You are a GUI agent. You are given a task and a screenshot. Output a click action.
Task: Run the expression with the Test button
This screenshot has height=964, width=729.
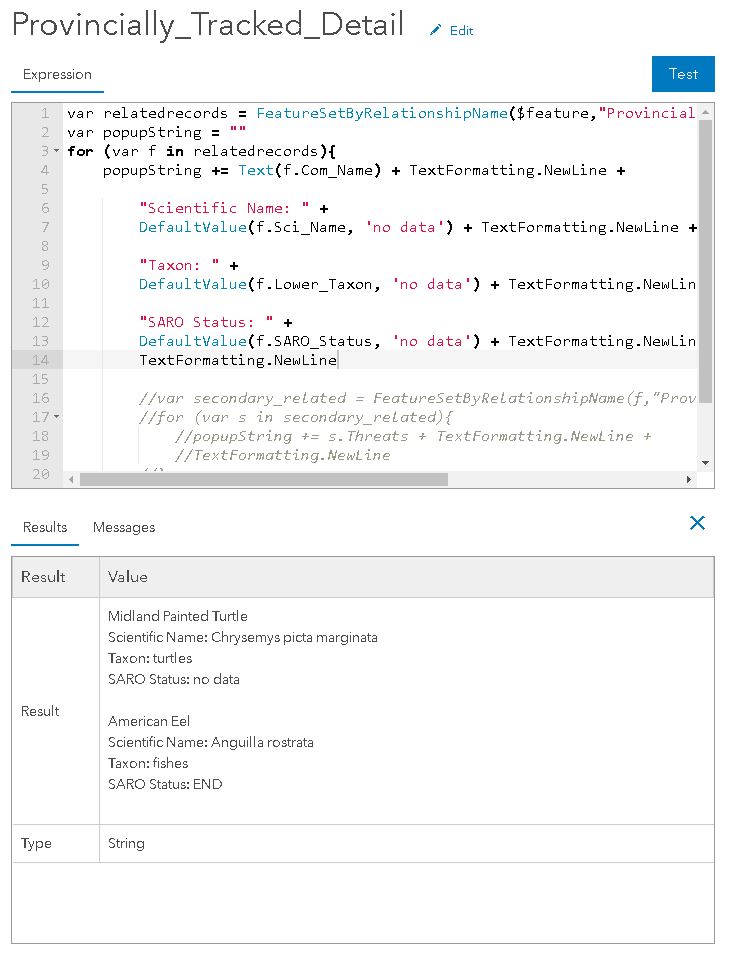coord(683,74)
